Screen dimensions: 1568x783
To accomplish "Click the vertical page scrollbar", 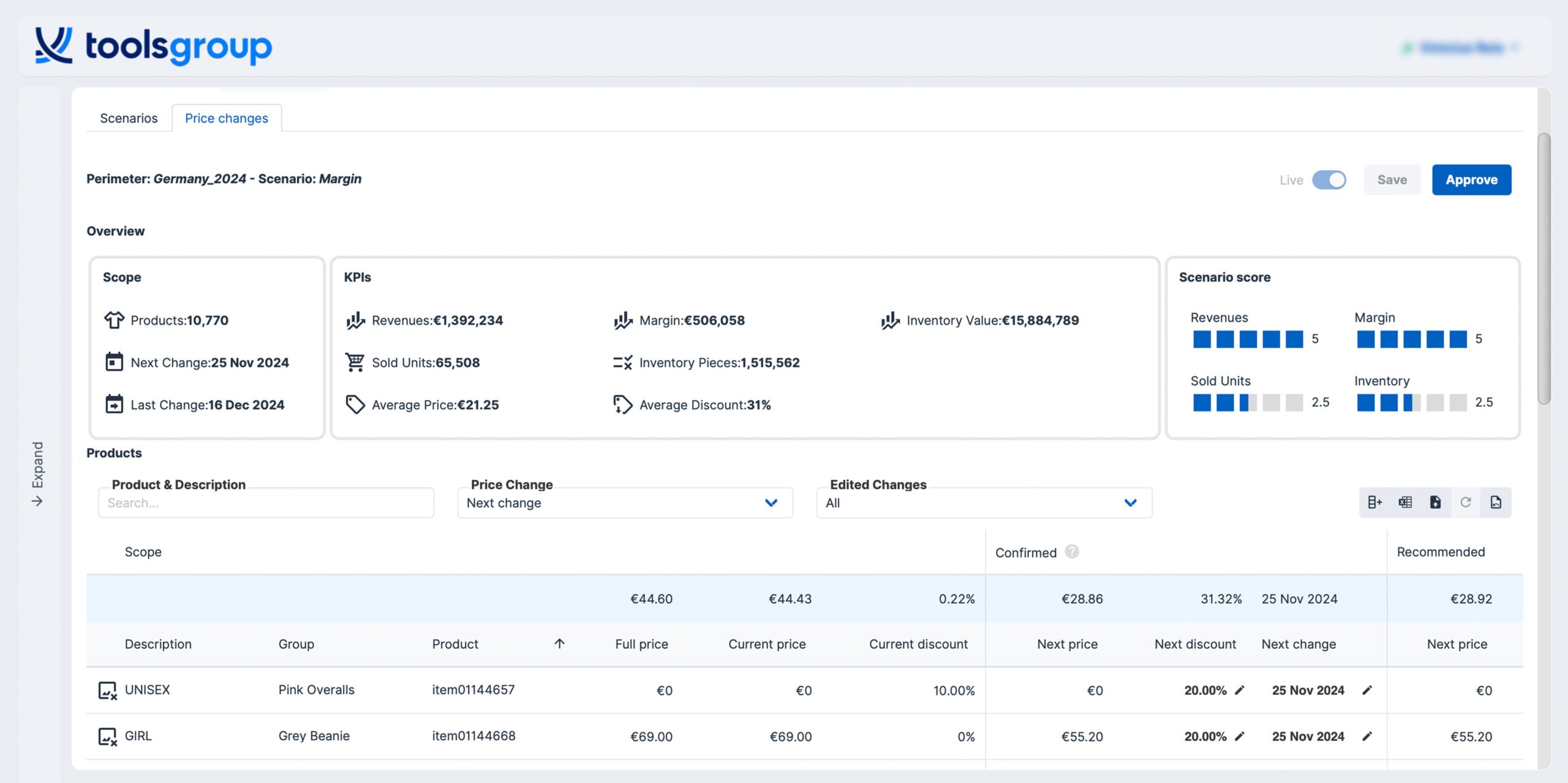I will point(1543,268).
